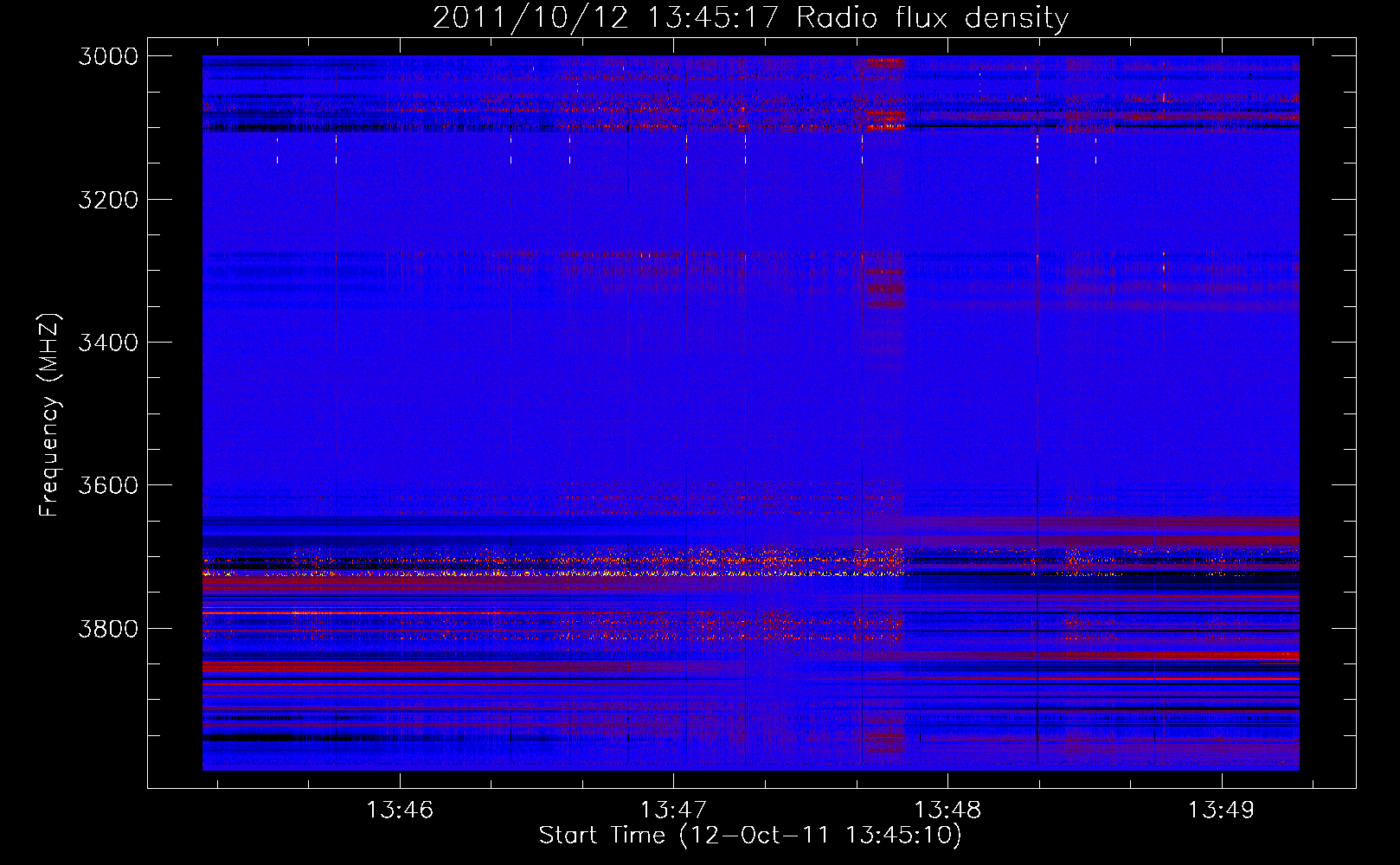Click the 13:48 time tick label
The image size is (1400, 865).
pyautogui.click(x=947, y=811)
